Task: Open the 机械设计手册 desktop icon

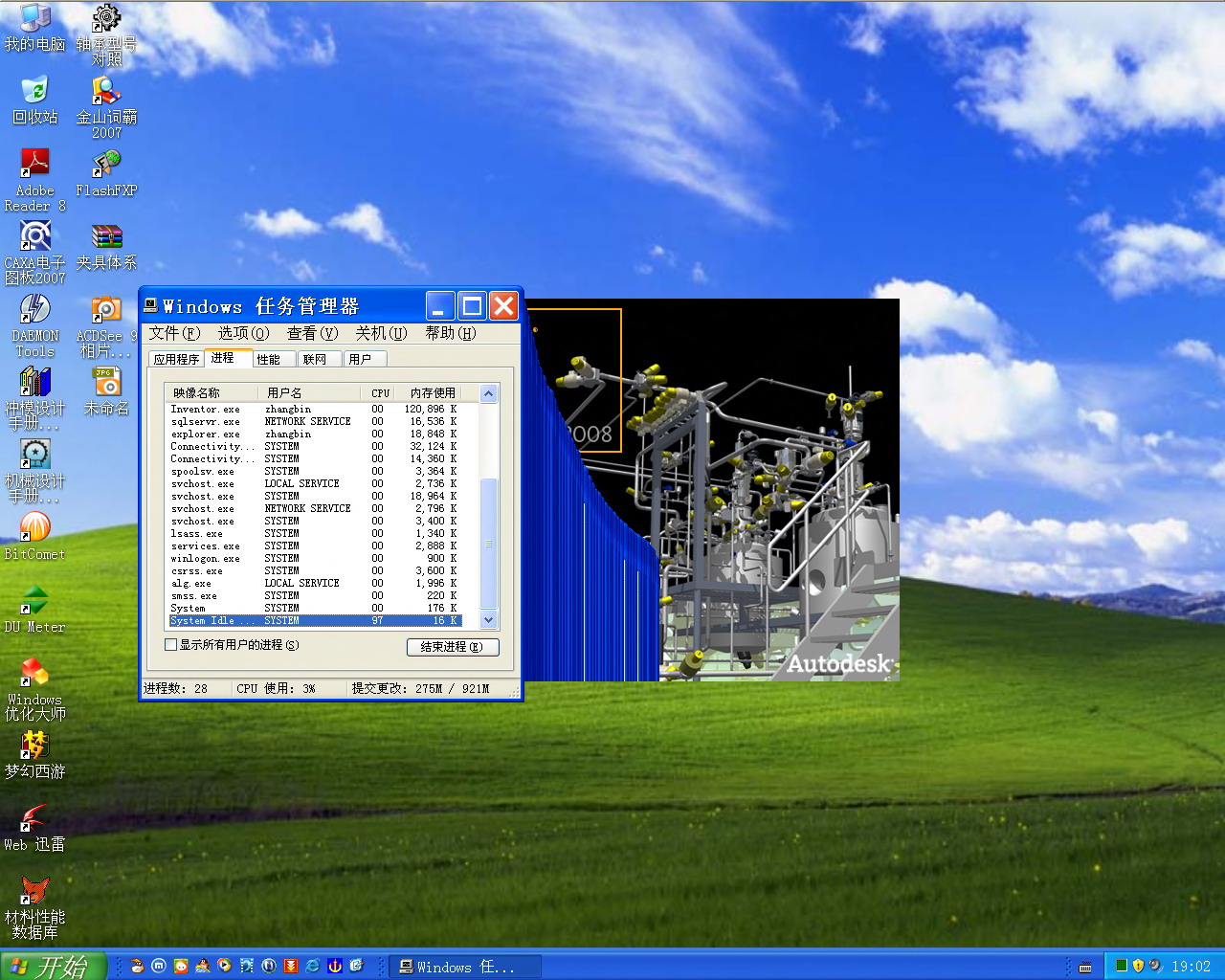Action: tap(35, 471)
